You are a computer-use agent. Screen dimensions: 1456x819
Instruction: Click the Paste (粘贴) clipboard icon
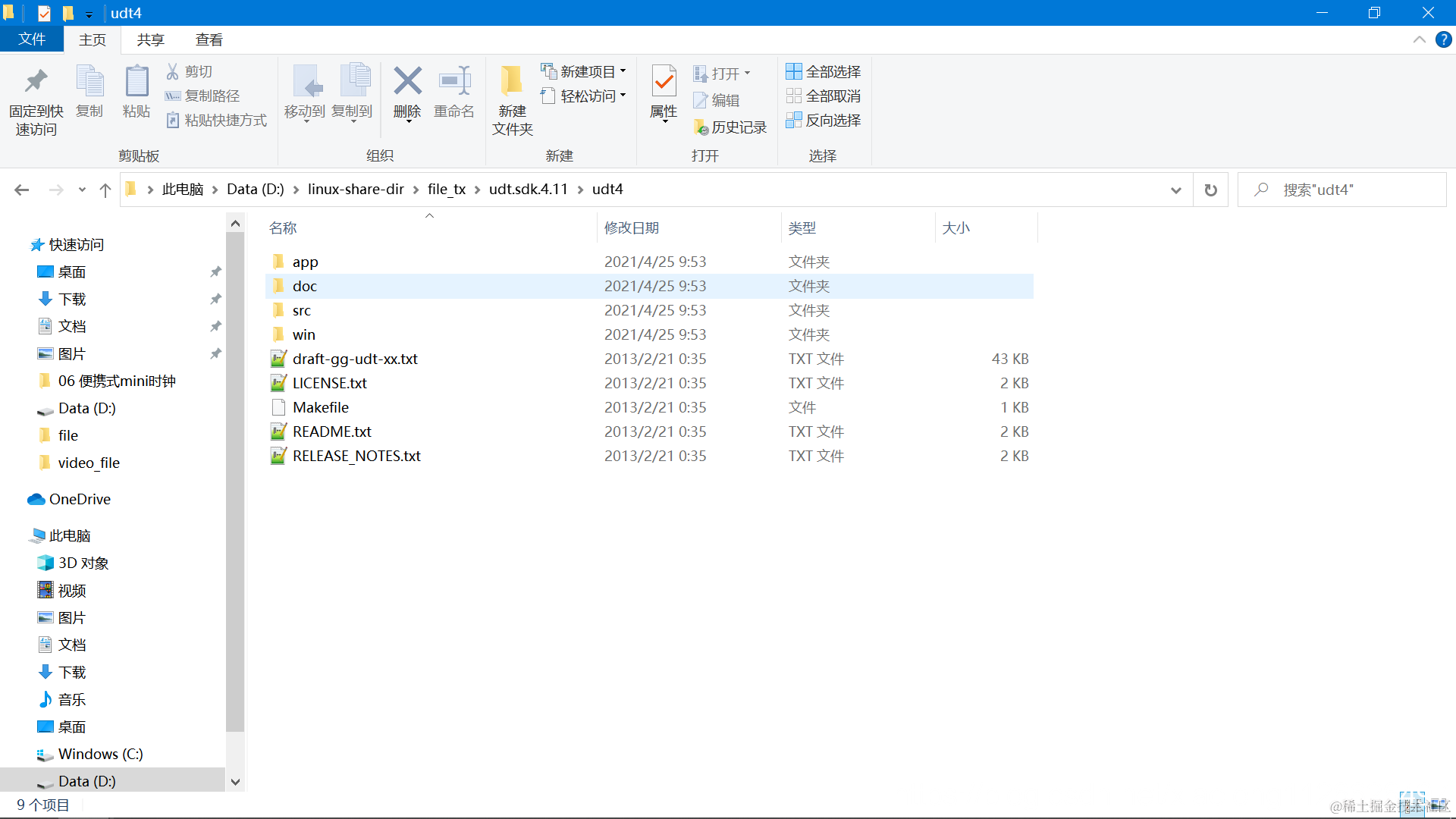[136, 82]
